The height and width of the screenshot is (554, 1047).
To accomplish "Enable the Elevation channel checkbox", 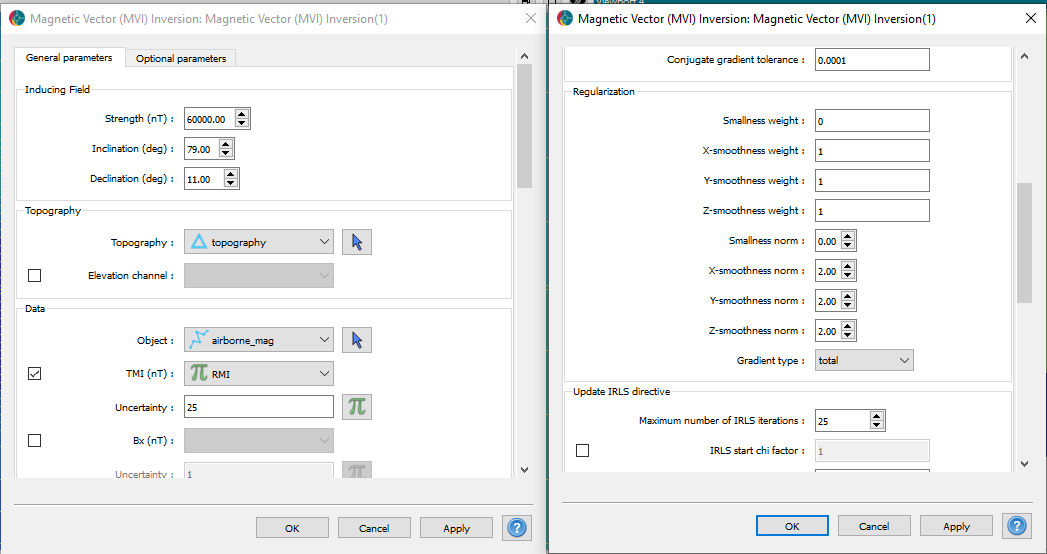I will tap(35, 275).
